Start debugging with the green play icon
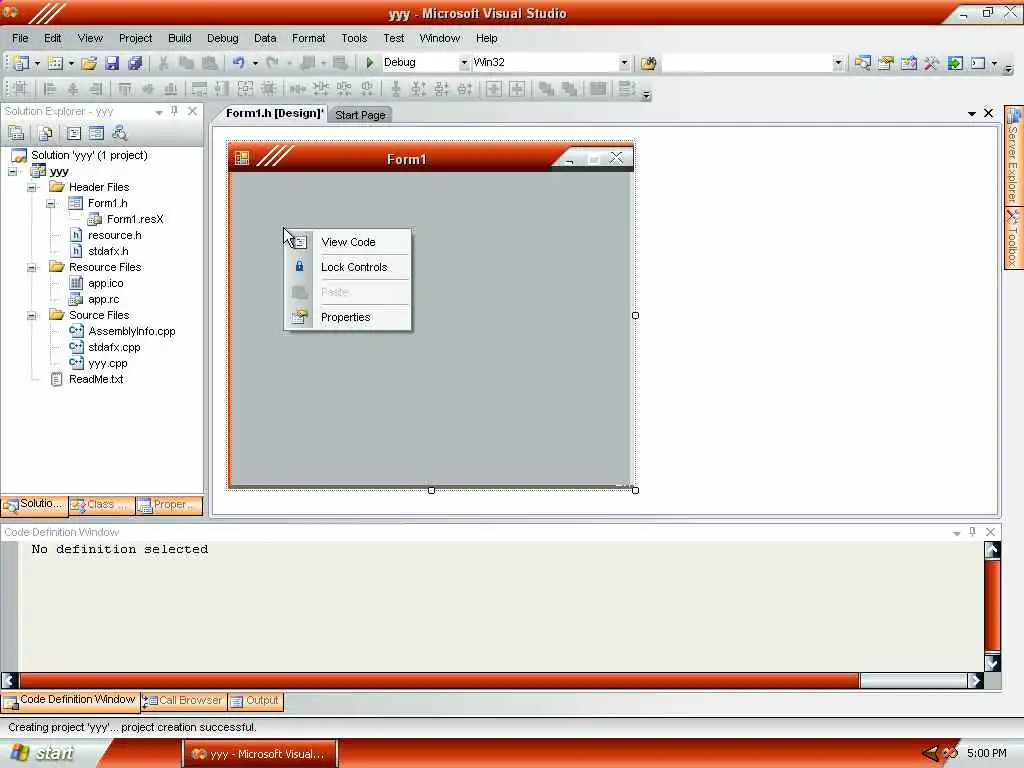 pyautogui.click(x=369, y=63)
